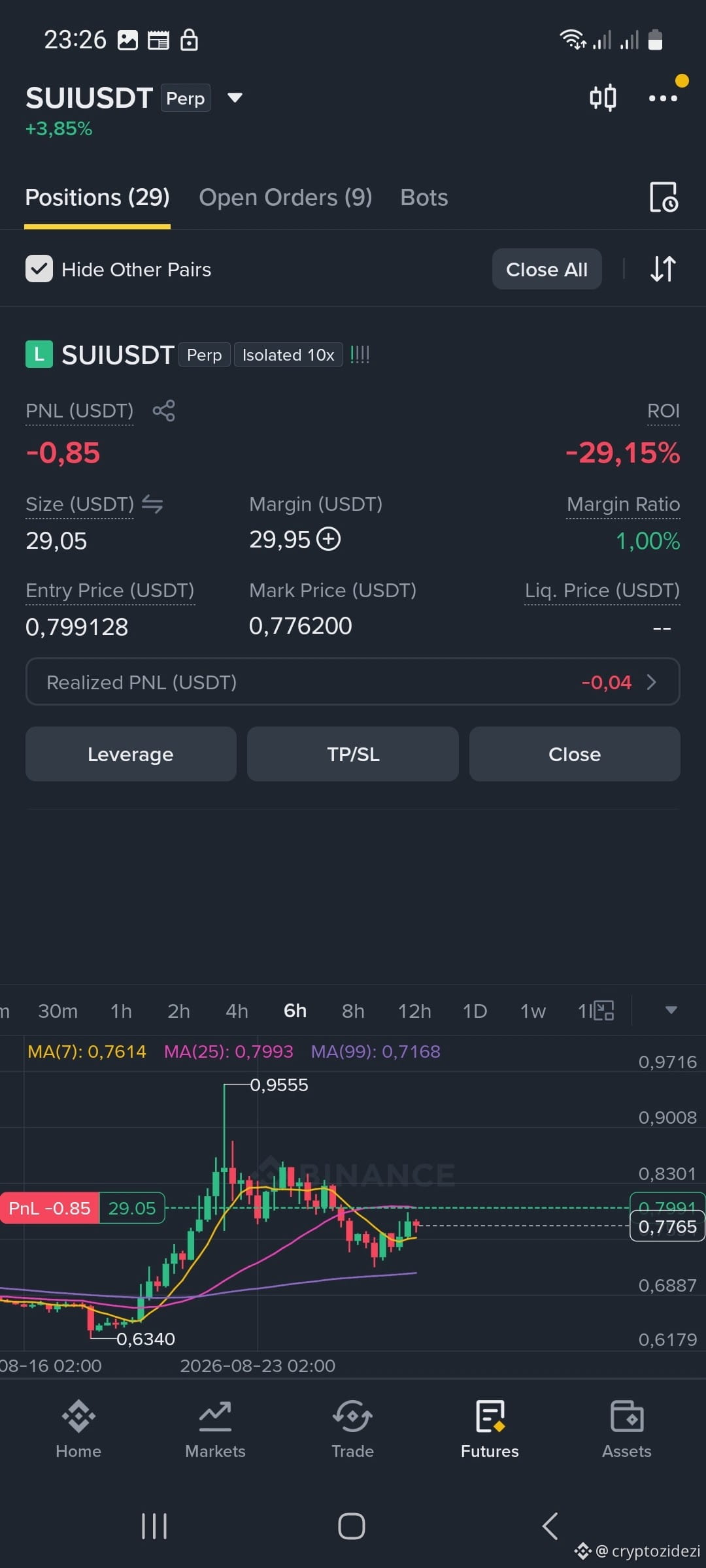Open the TP/SL settings button
Image resolution: width=706 pixels, height=1568 pixels.
point(353,754)
